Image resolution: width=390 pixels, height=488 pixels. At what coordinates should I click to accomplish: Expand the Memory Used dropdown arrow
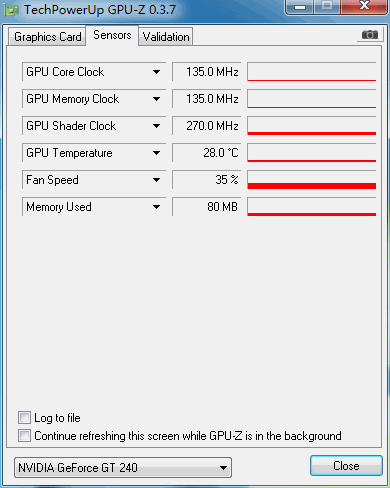point(156,207)
